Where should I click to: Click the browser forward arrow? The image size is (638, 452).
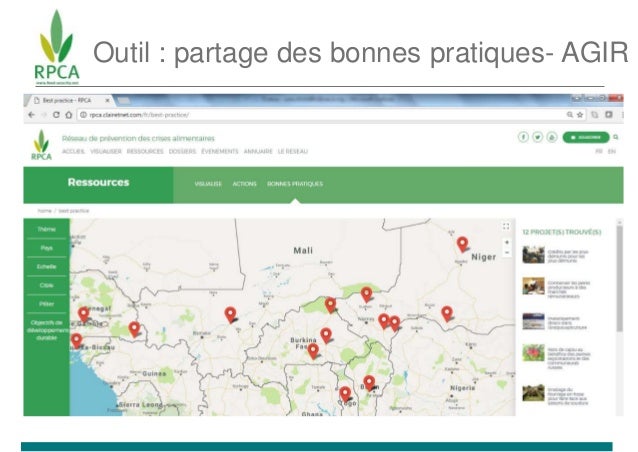coord(44,115)
